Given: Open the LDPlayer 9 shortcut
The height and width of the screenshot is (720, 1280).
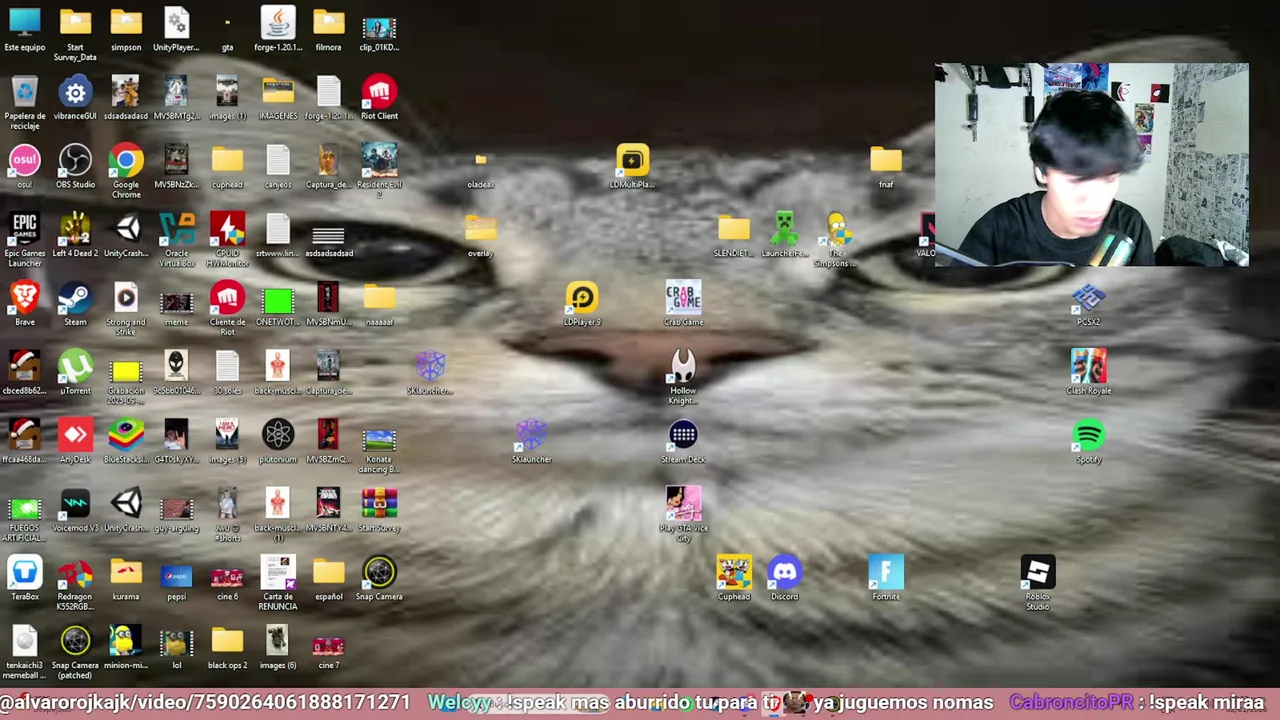Looking at the screenshot, I should 582,304.
